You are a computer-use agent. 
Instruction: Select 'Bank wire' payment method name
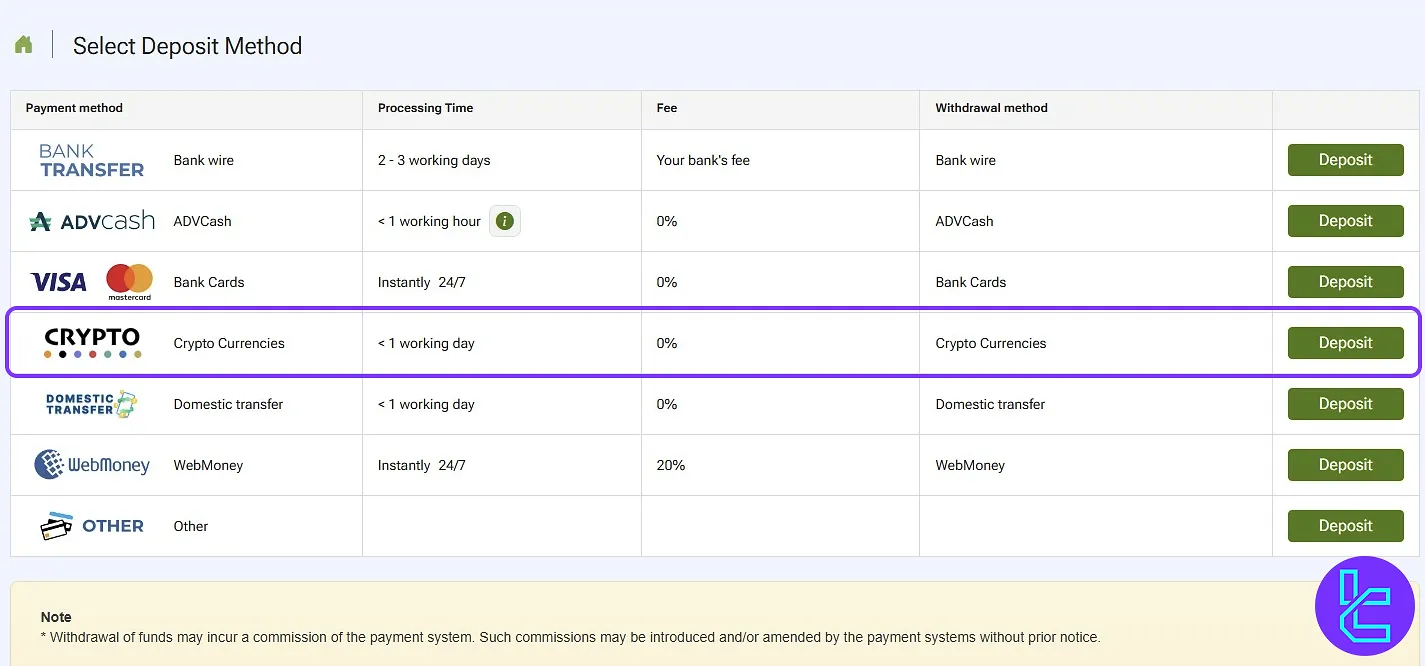(204, 160)
